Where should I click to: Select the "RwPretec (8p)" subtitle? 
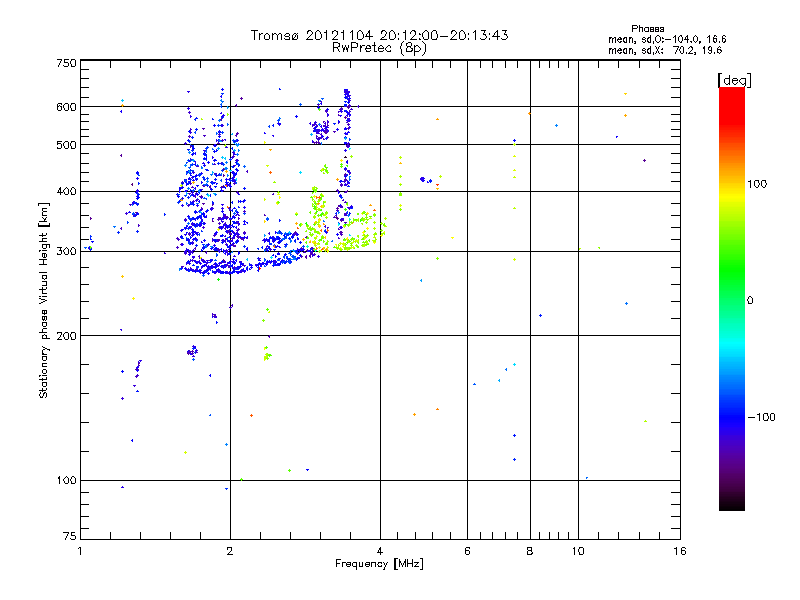click(x=379, y=48)
